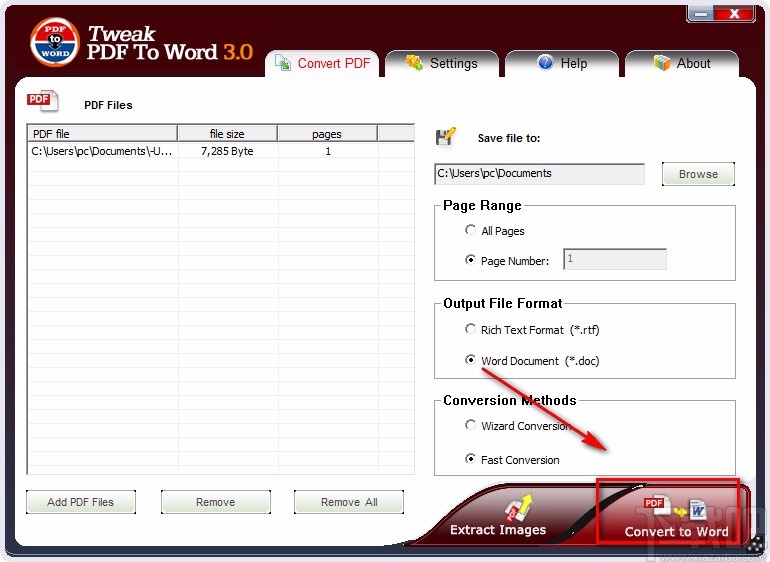
Task: Click the Tweak PDF to Word round logo
Action: [55, 42]
